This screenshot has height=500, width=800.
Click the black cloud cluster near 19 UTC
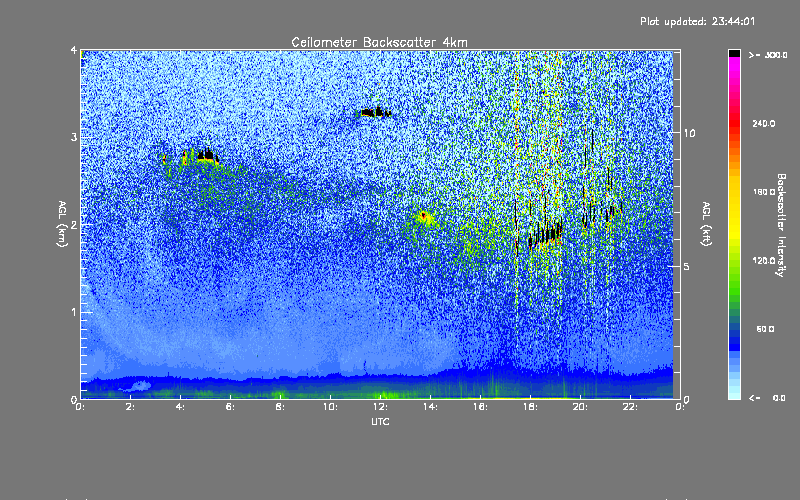click(545, 235)
